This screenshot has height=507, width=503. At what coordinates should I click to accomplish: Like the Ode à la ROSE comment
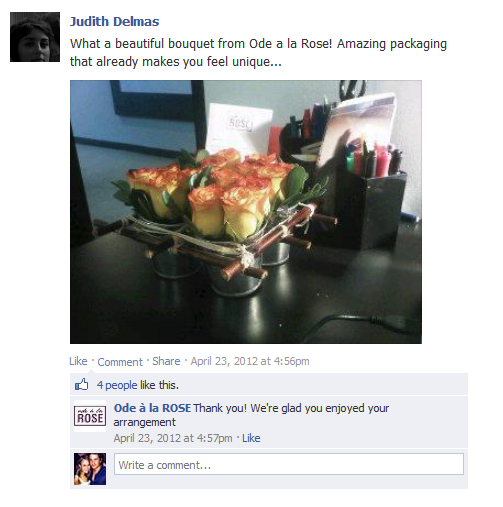coord(251,438)
